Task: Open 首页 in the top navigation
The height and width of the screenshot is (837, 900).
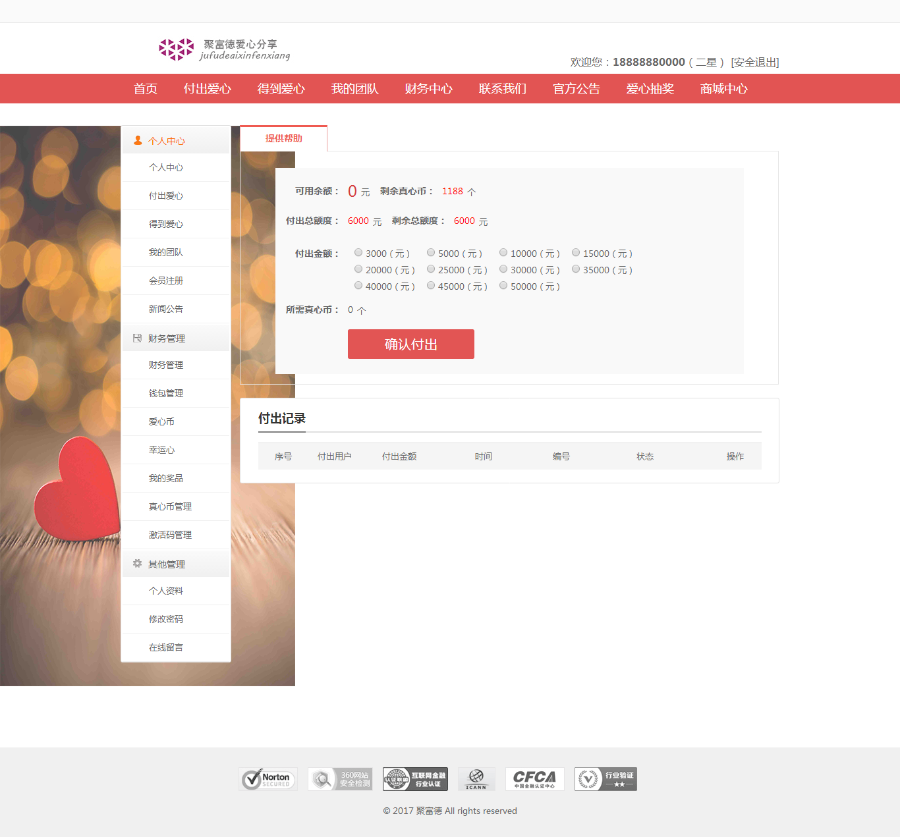Action: click(145, 88)
